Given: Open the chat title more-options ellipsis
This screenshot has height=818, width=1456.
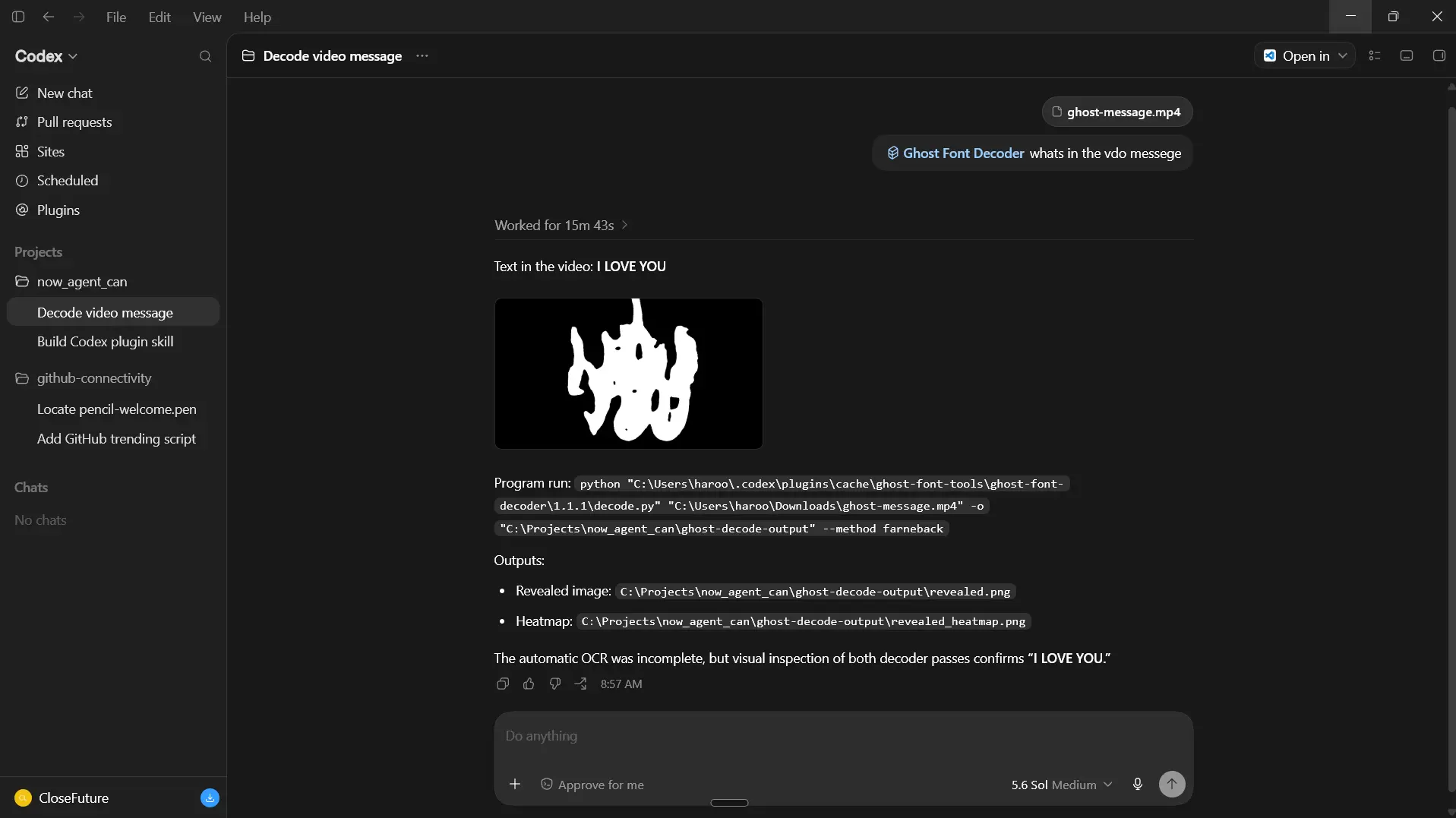Looking at the screenshot, I should pyautogui.click(x=422, y=55).
